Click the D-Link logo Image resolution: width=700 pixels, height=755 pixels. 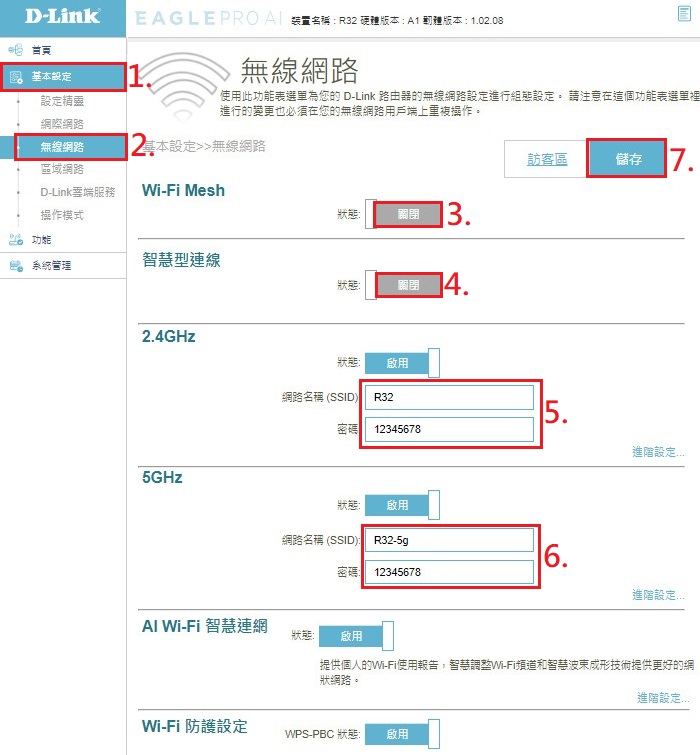(x=62, y=17)
